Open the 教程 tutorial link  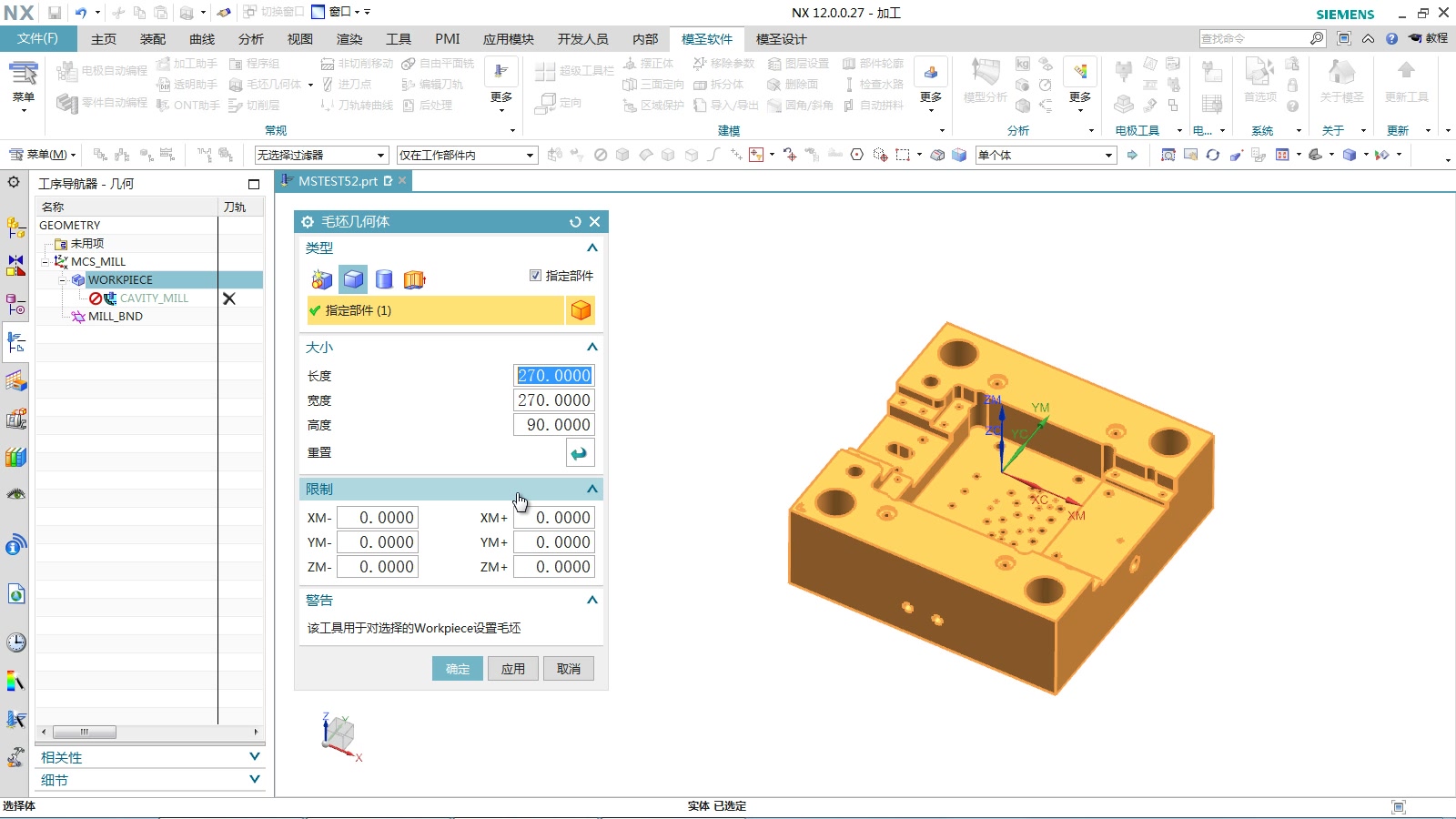pyautogui.click(x=1428, y=38)
